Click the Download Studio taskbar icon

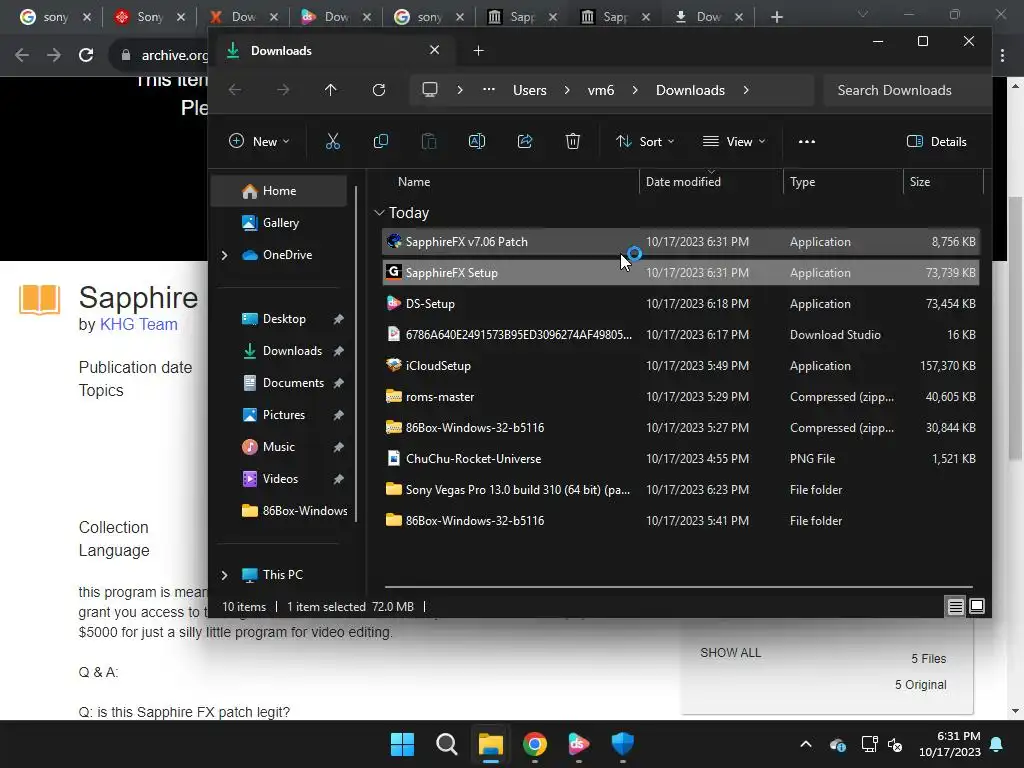click(x=578, y=744)
